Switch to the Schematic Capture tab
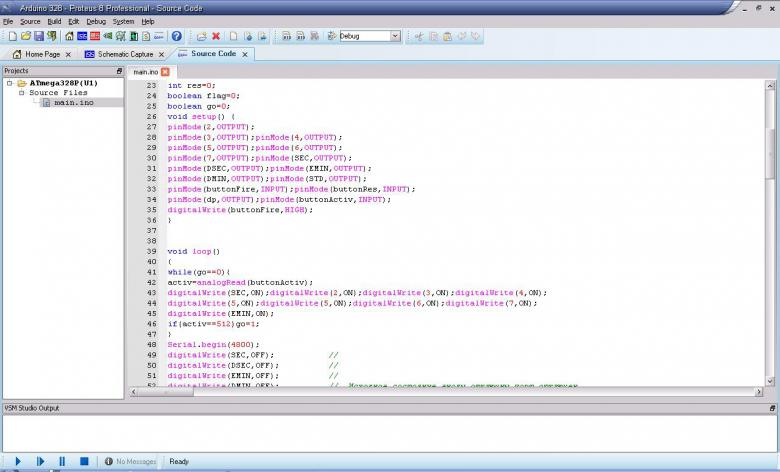The image size is (780, 472). click(124, 54)
